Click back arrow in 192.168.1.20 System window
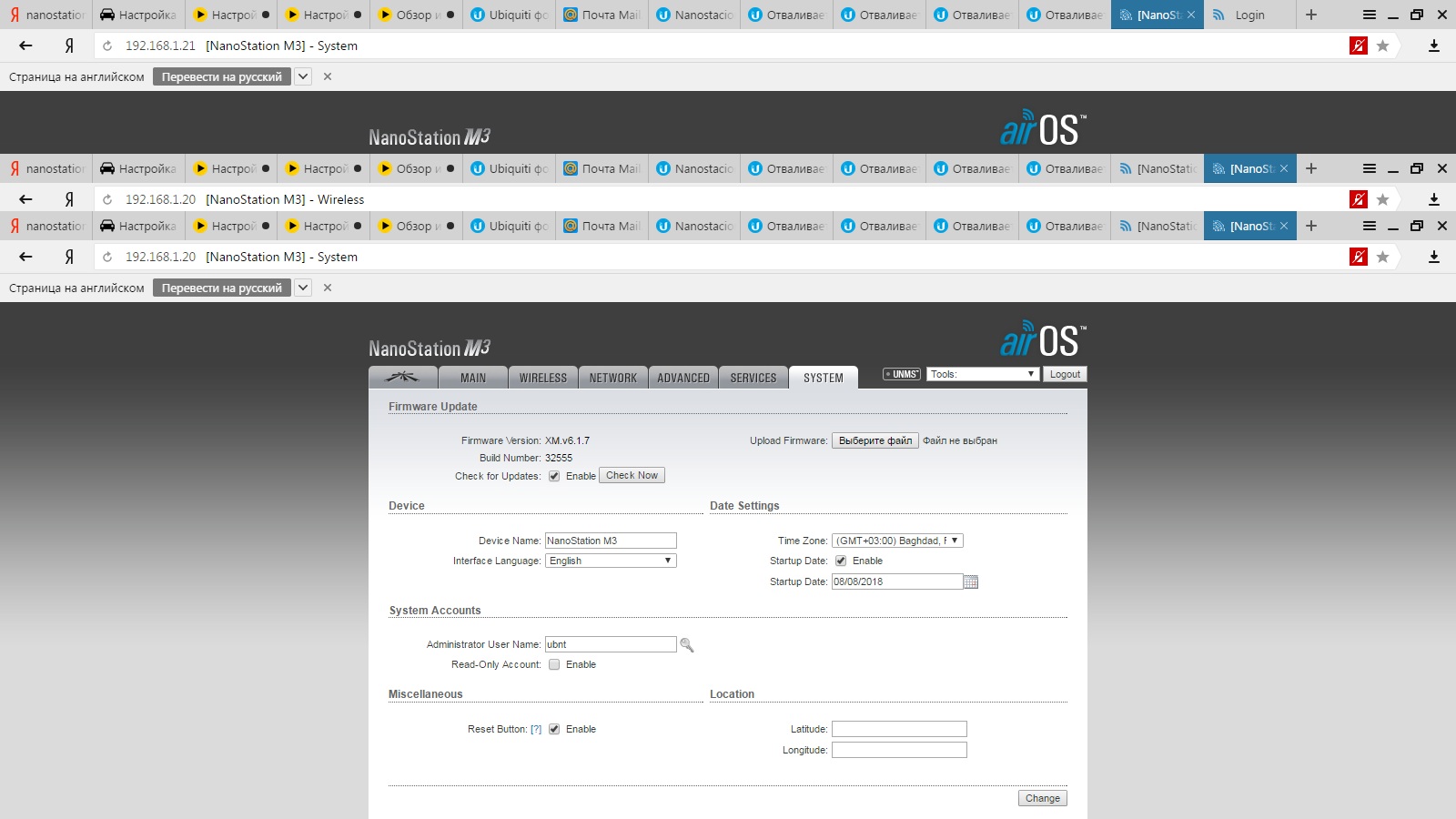Screen dimensions: 1456x819 (25, 257)
